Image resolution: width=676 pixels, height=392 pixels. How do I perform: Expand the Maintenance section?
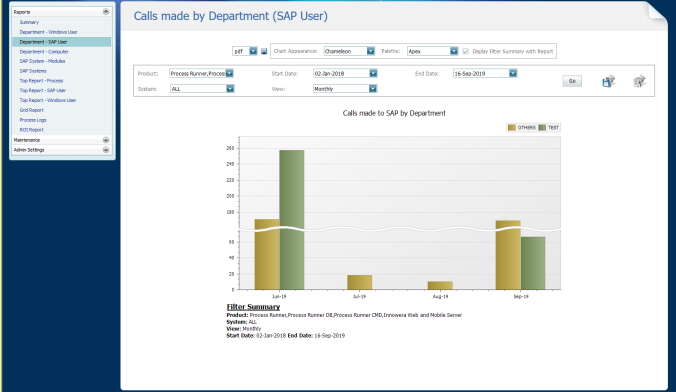(x=106, y=140)
